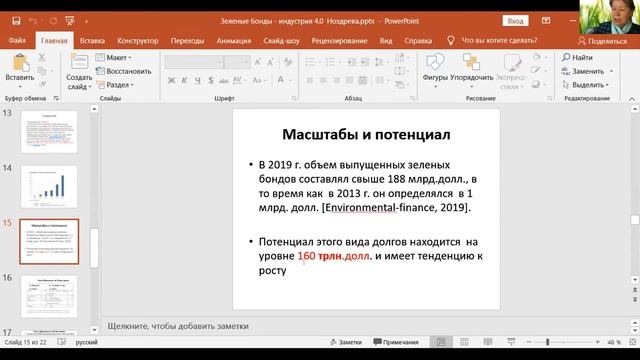Switch to the Слайд-шоу tab
The width and height of the screenshot is (640, 360).
point(281,41)
